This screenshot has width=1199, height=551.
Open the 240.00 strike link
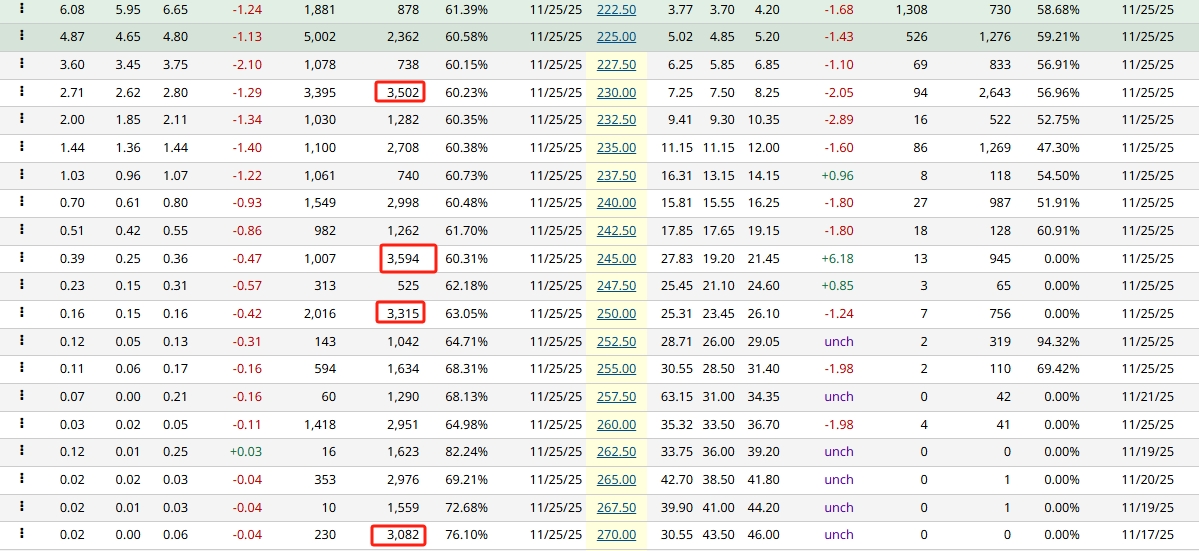click(x=616, y=203)
